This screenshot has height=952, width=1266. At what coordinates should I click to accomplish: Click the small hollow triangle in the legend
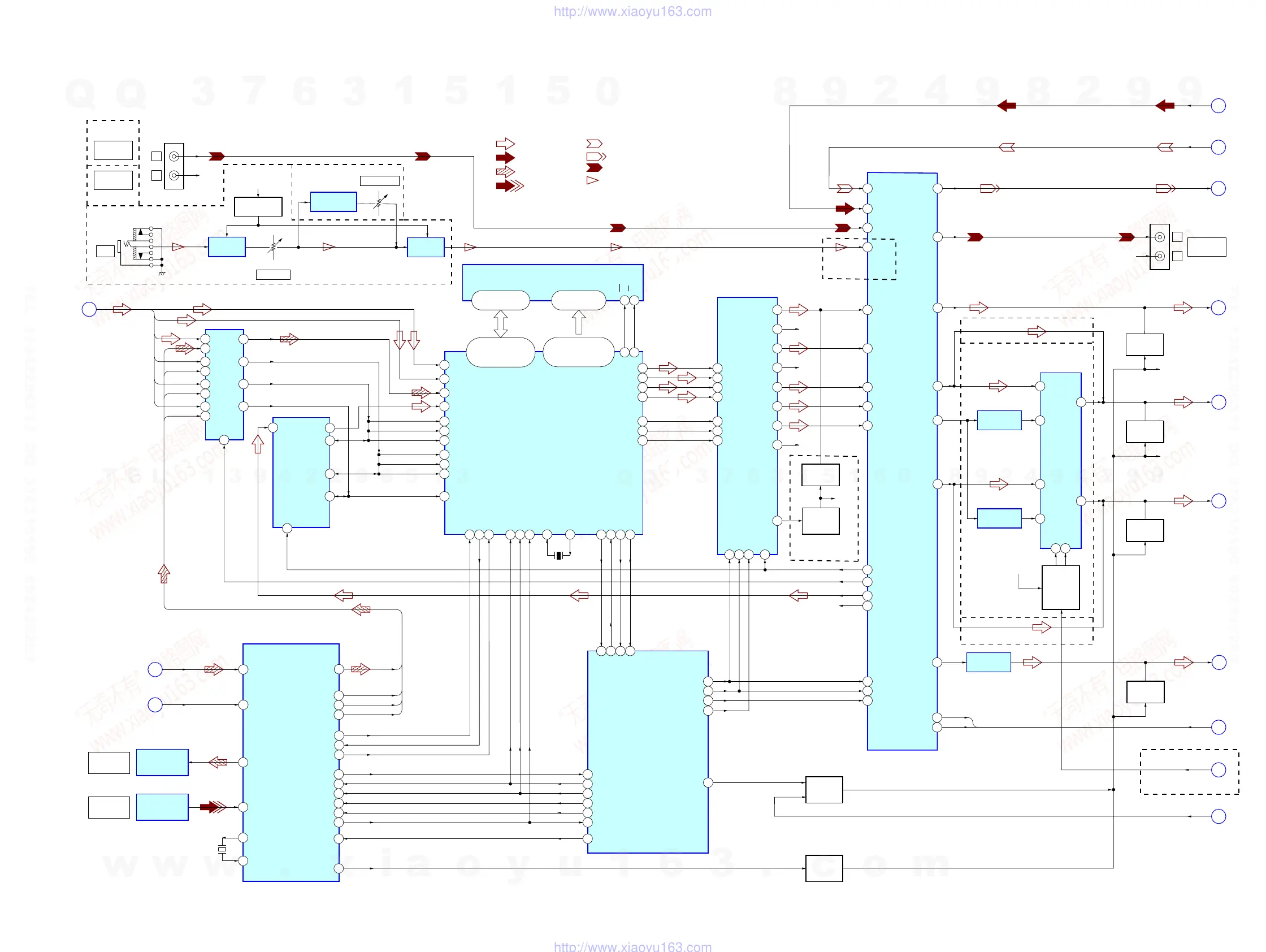click(x=592, y=180)
